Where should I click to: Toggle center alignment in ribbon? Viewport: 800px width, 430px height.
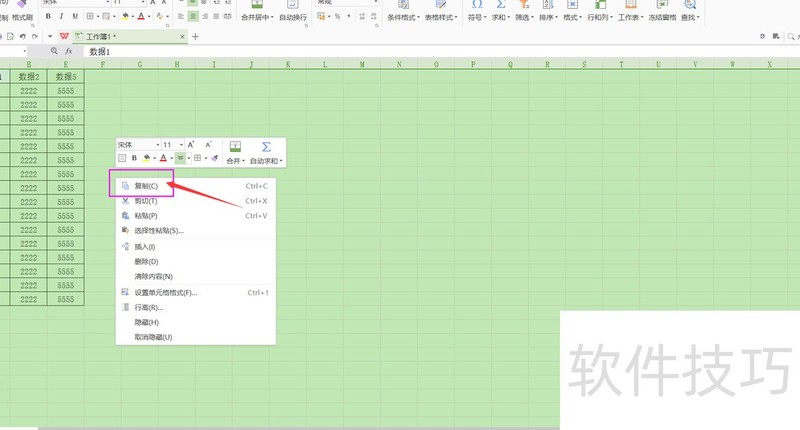[193, 16]
